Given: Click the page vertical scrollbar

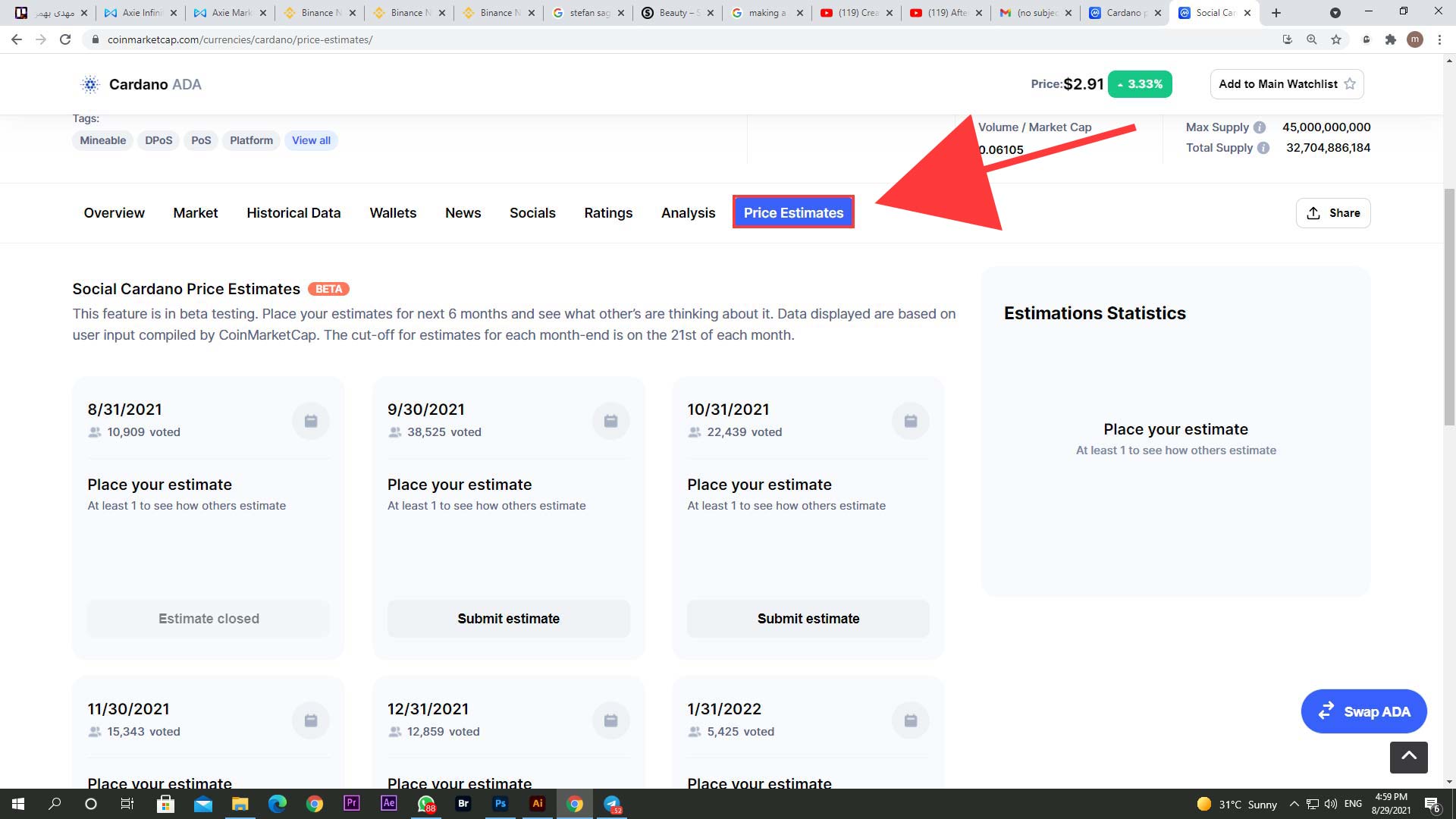Looking at the screenshot, I should pos(1449,307).
